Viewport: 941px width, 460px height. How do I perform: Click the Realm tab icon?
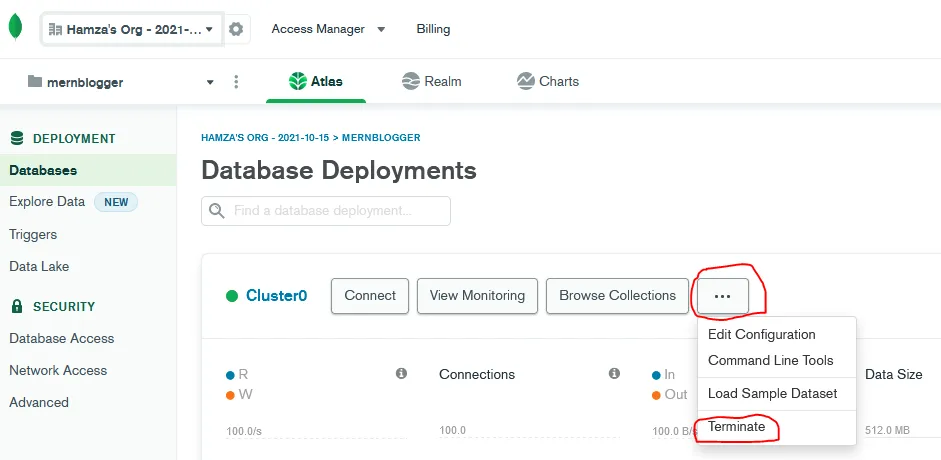(410, 81)
